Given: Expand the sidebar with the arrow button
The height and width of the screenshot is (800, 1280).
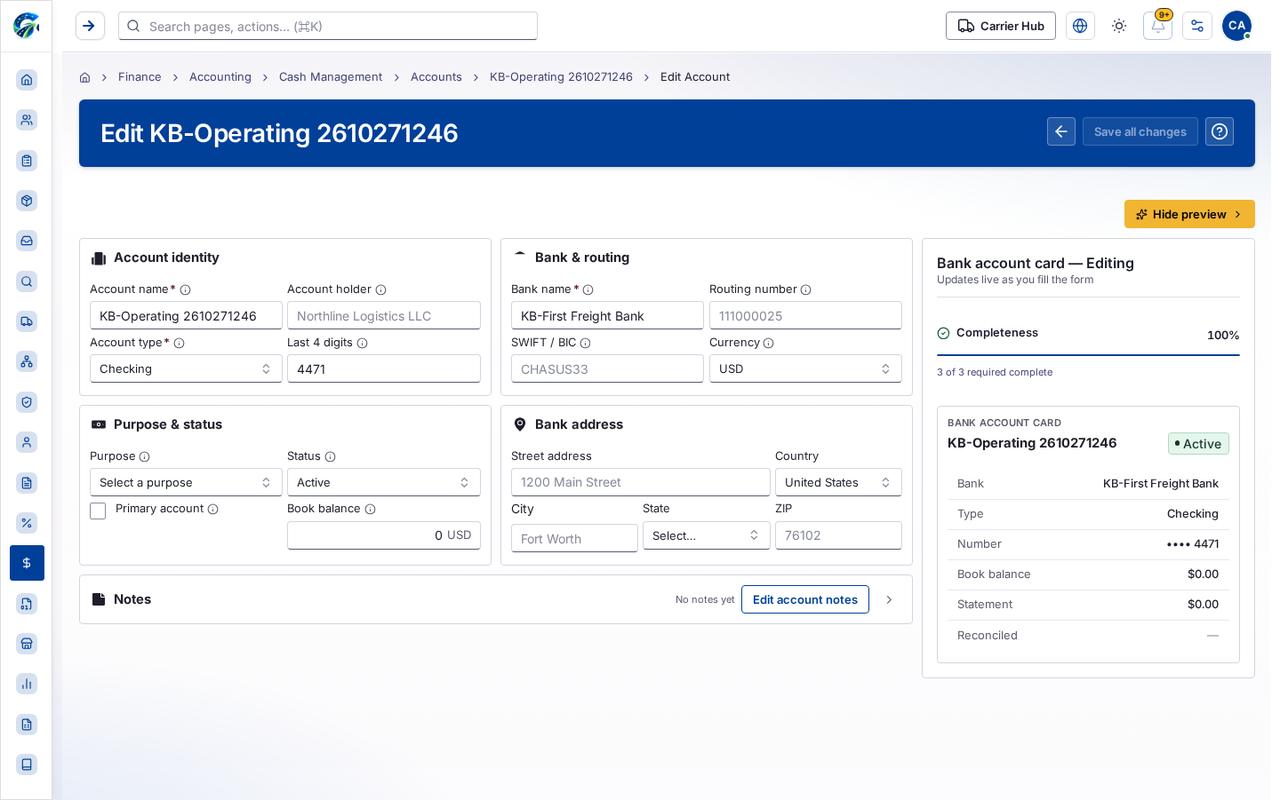Looking at the screenshot, I should click(x=90, y=26).
